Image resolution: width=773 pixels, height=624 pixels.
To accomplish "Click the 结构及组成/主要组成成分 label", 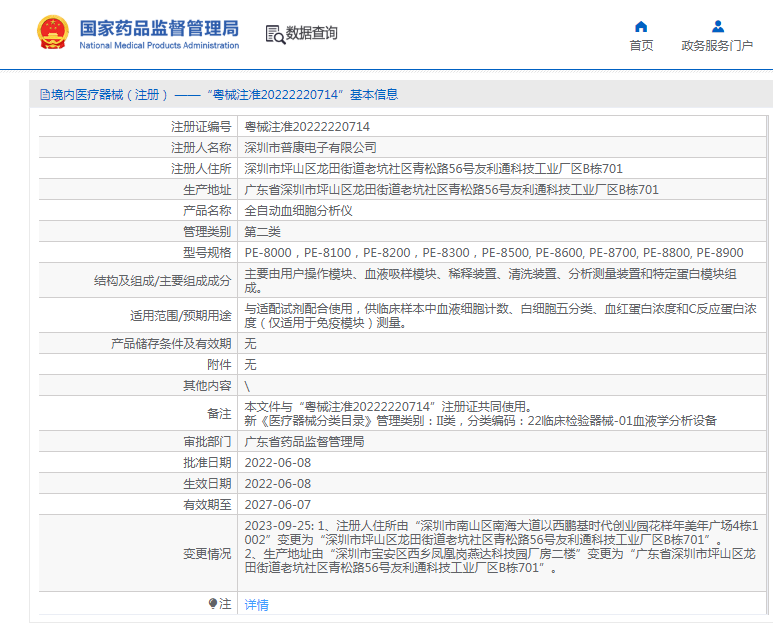I will tap(163, 280).
